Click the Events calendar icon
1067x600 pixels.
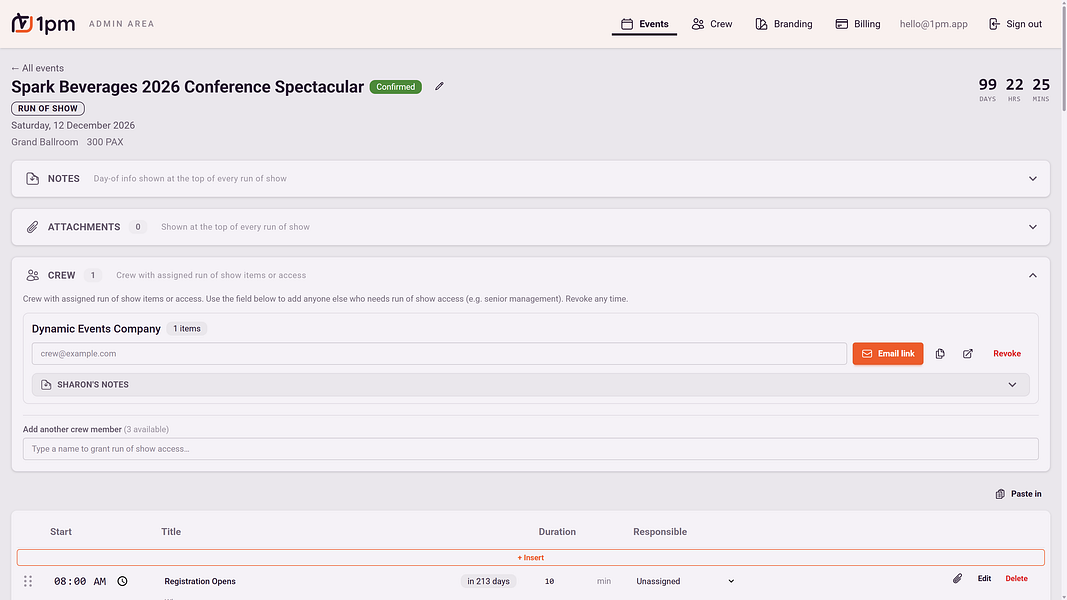pyautogui.click(x=627, y=24)
